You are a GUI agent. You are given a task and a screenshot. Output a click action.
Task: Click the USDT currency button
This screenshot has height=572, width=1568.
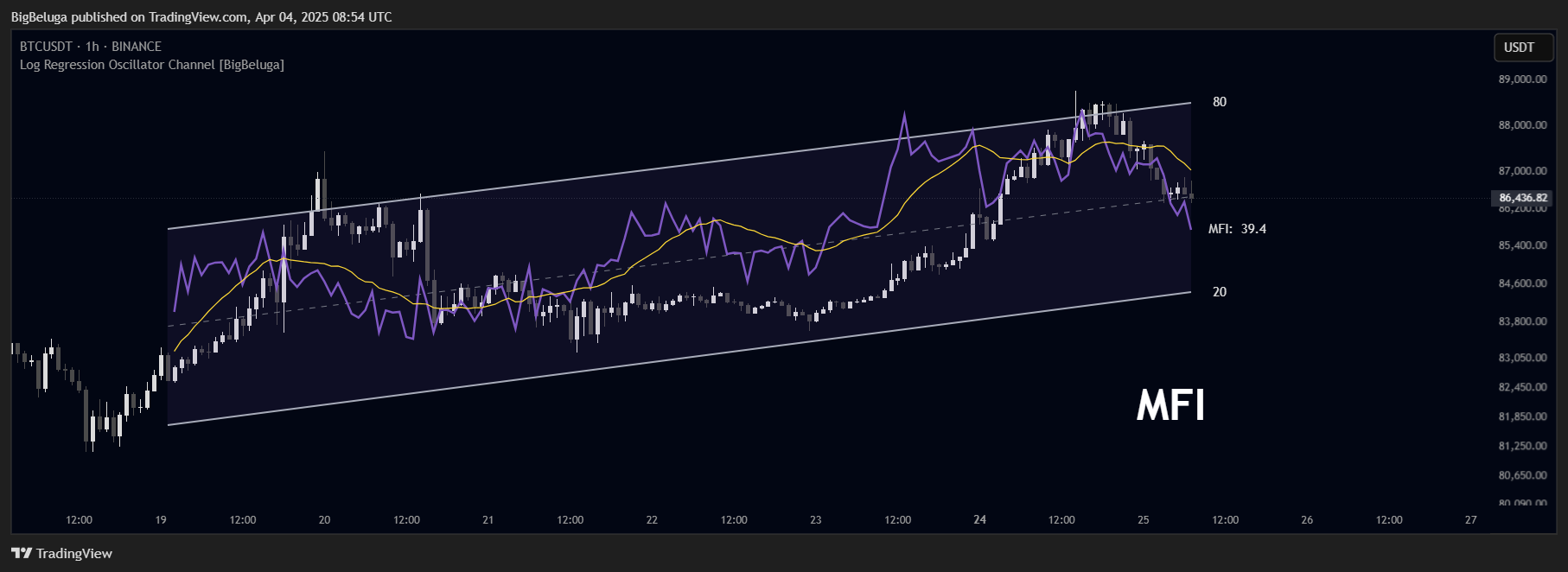coord(1523,48)
